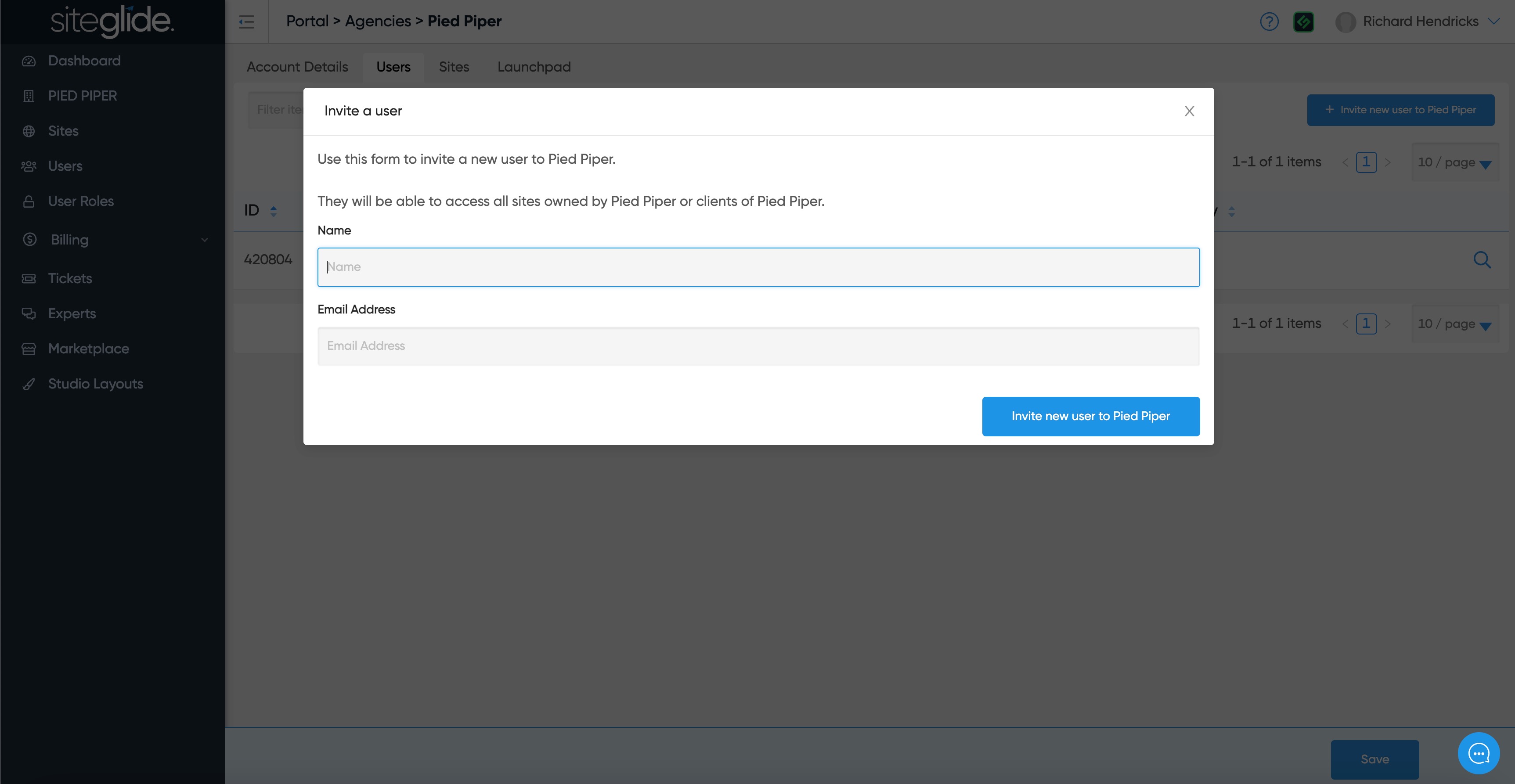
Task: Open Marketplace in the sidebar
Action: (88, 349)
